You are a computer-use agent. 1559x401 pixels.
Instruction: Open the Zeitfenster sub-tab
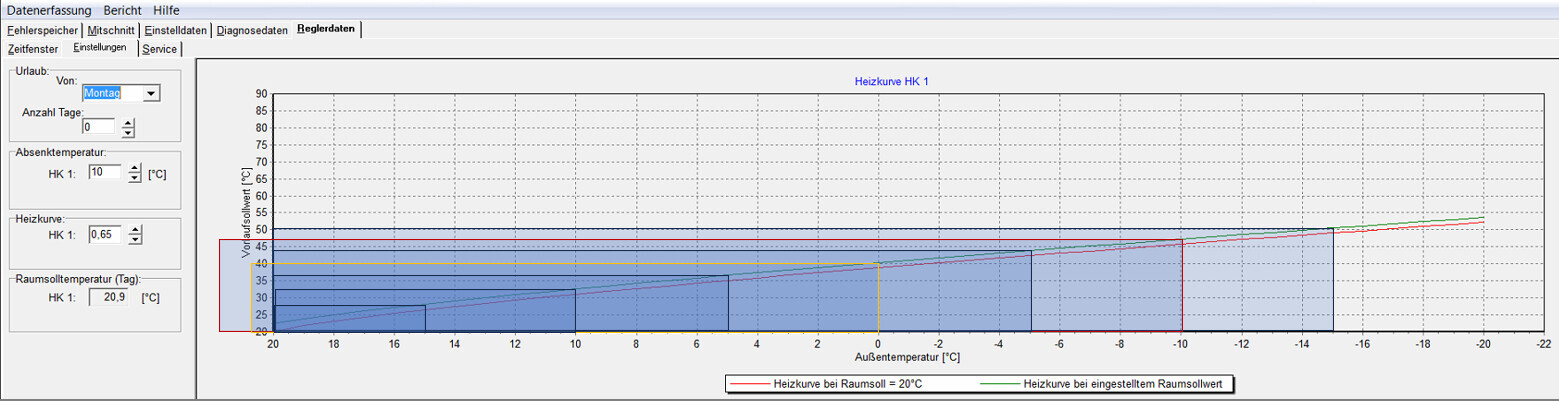[x=33, y=48]
